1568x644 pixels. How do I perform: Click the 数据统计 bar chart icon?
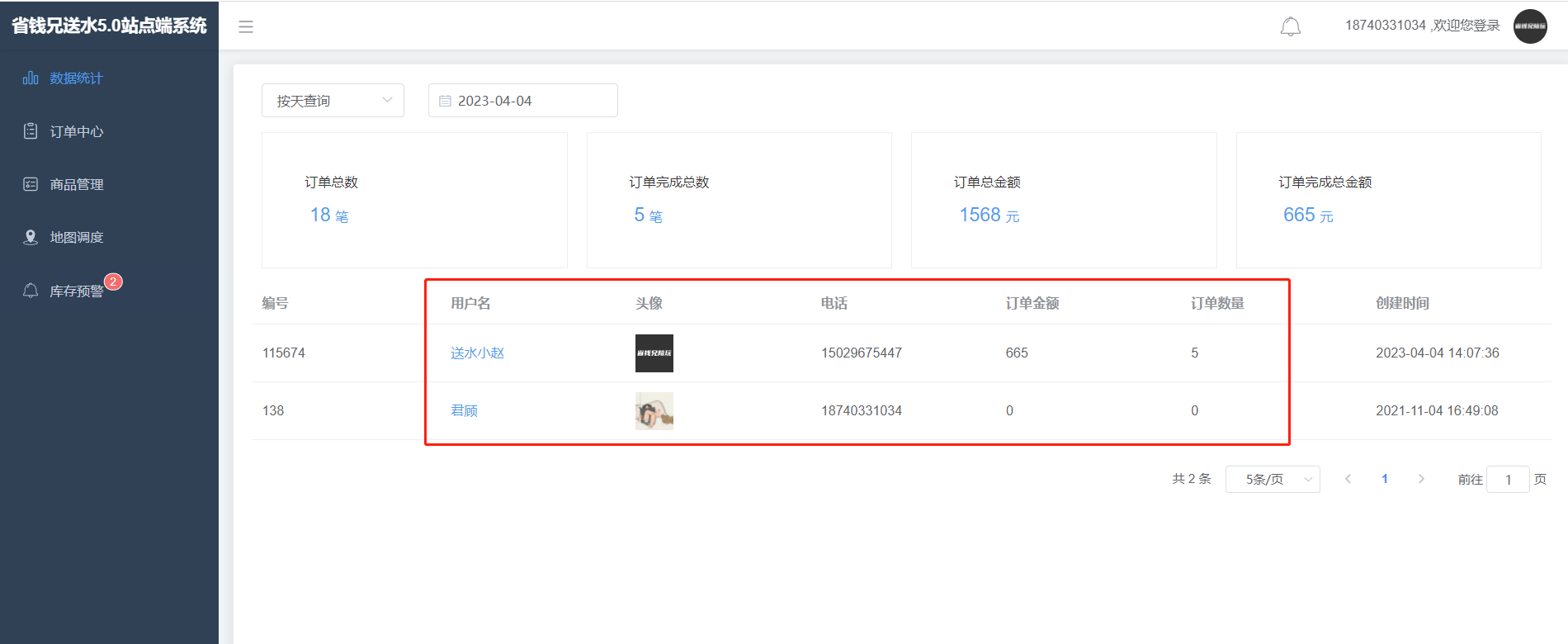tap(31, 78)
